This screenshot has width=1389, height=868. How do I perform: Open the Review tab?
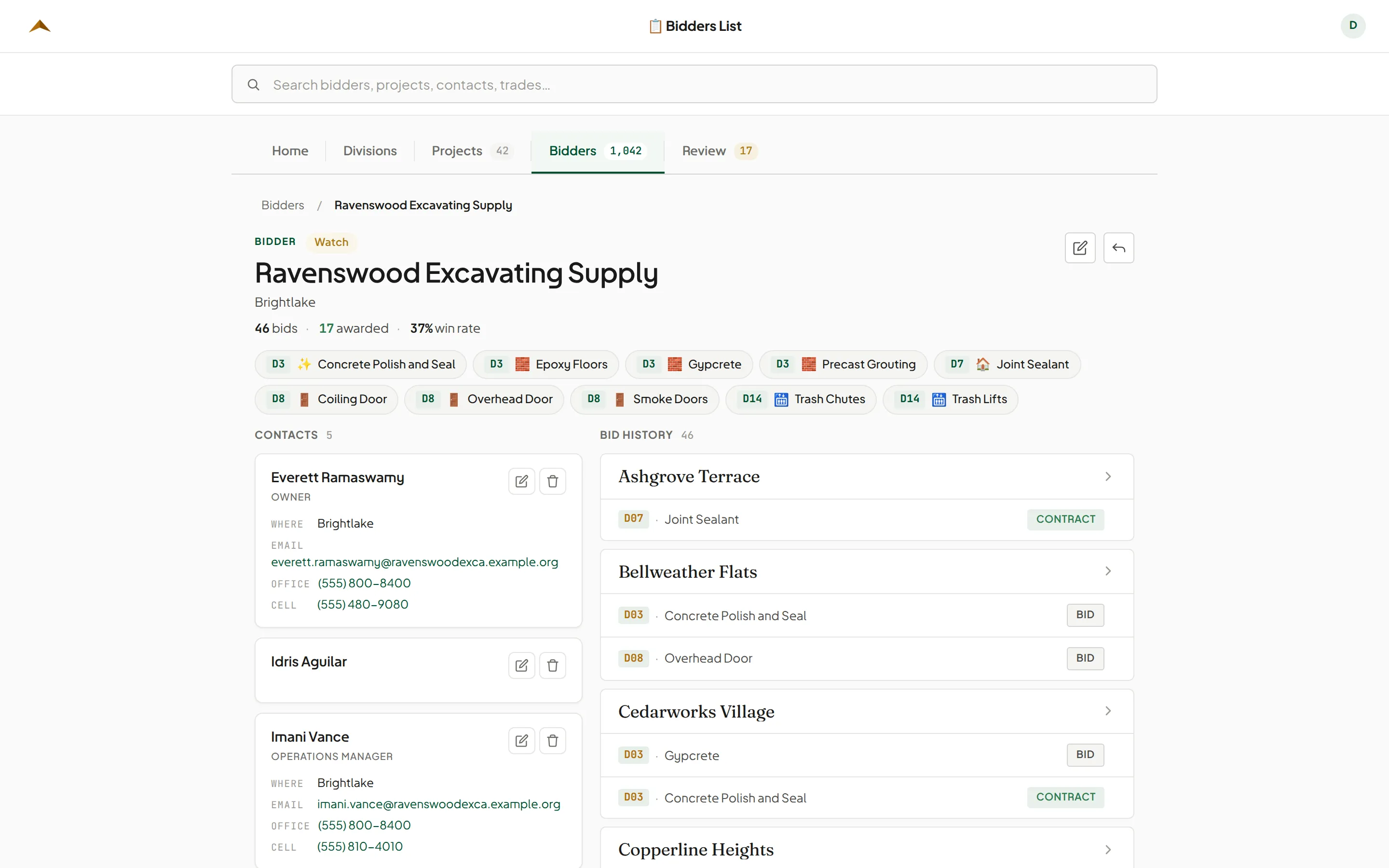(720, 151)
